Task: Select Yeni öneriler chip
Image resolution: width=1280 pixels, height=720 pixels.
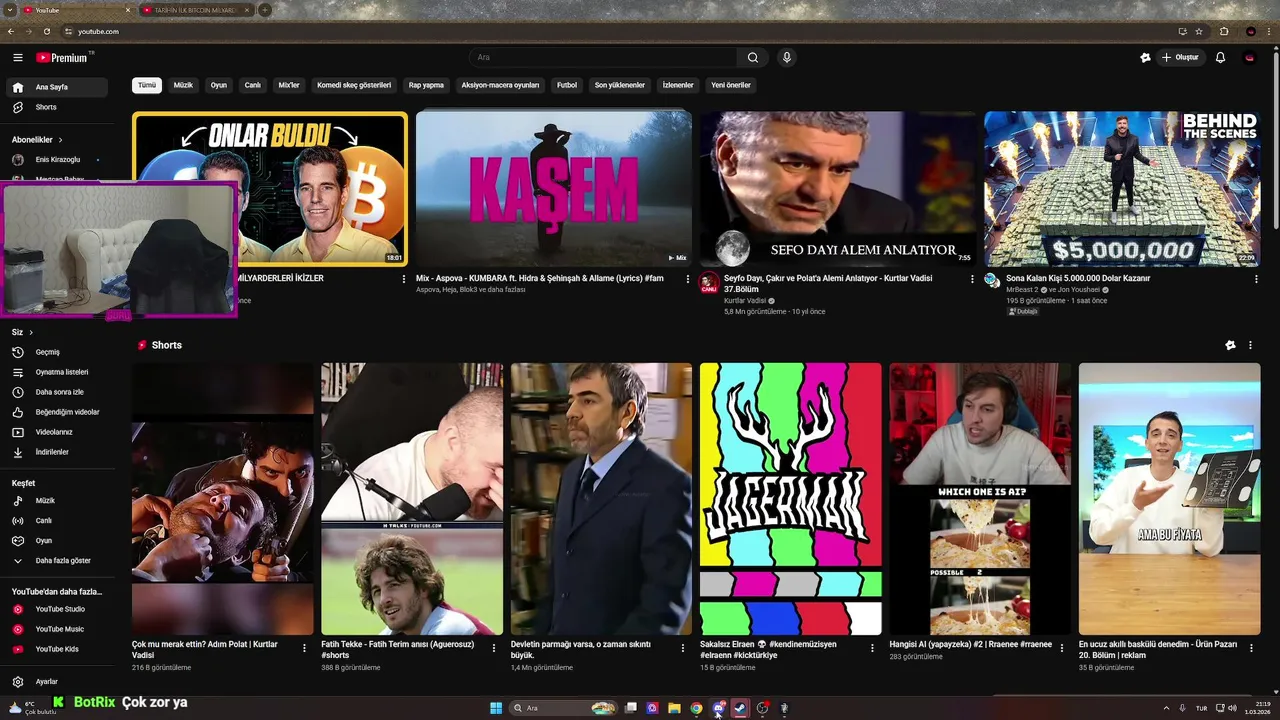Action: 731,85
